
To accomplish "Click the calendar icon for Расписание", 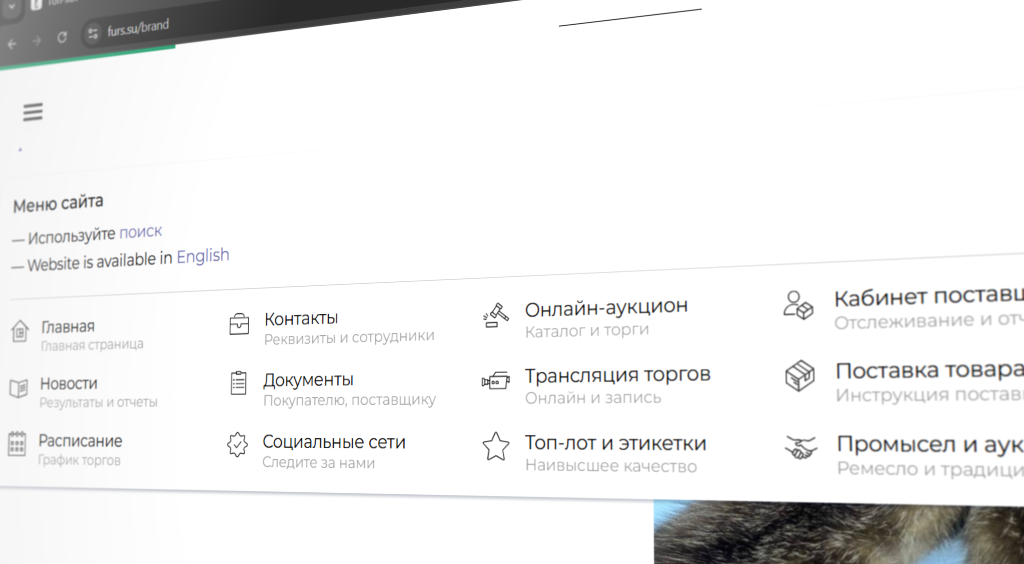I will click(x=16, y=444).
